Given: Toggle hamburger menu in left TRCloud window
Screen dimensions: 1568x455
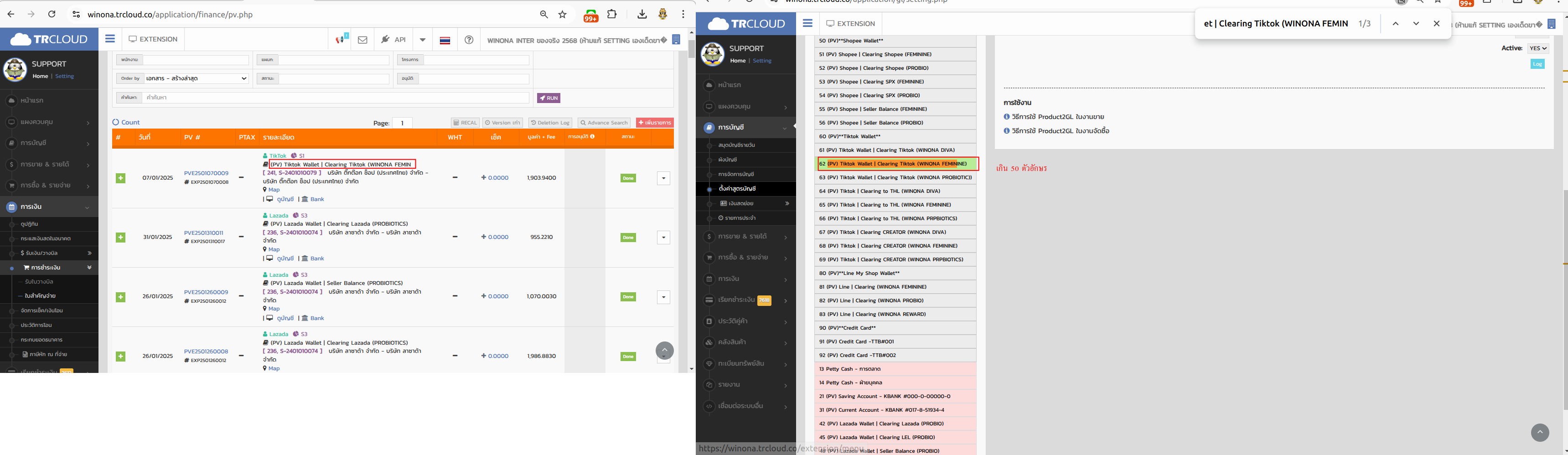Looking at the screenshot, I should point(110,39).
